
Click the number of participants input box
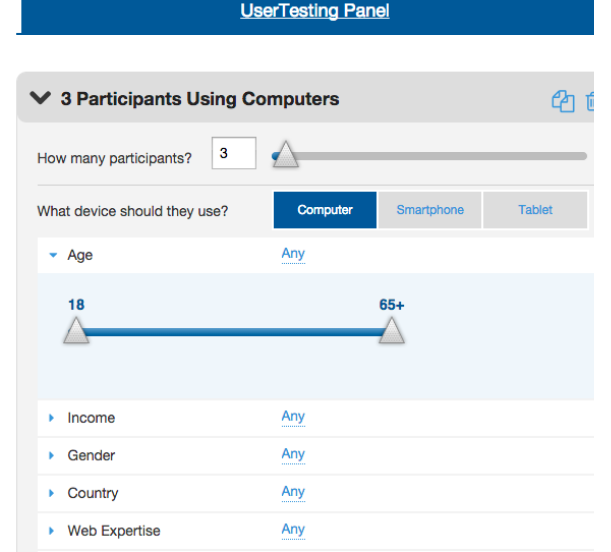(x=234, y=155)
